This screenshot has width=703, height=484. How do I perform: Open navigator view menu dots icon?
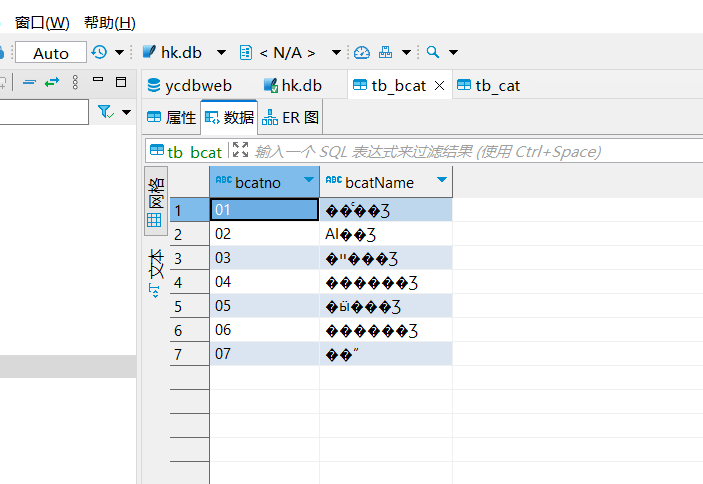point(75,82)
